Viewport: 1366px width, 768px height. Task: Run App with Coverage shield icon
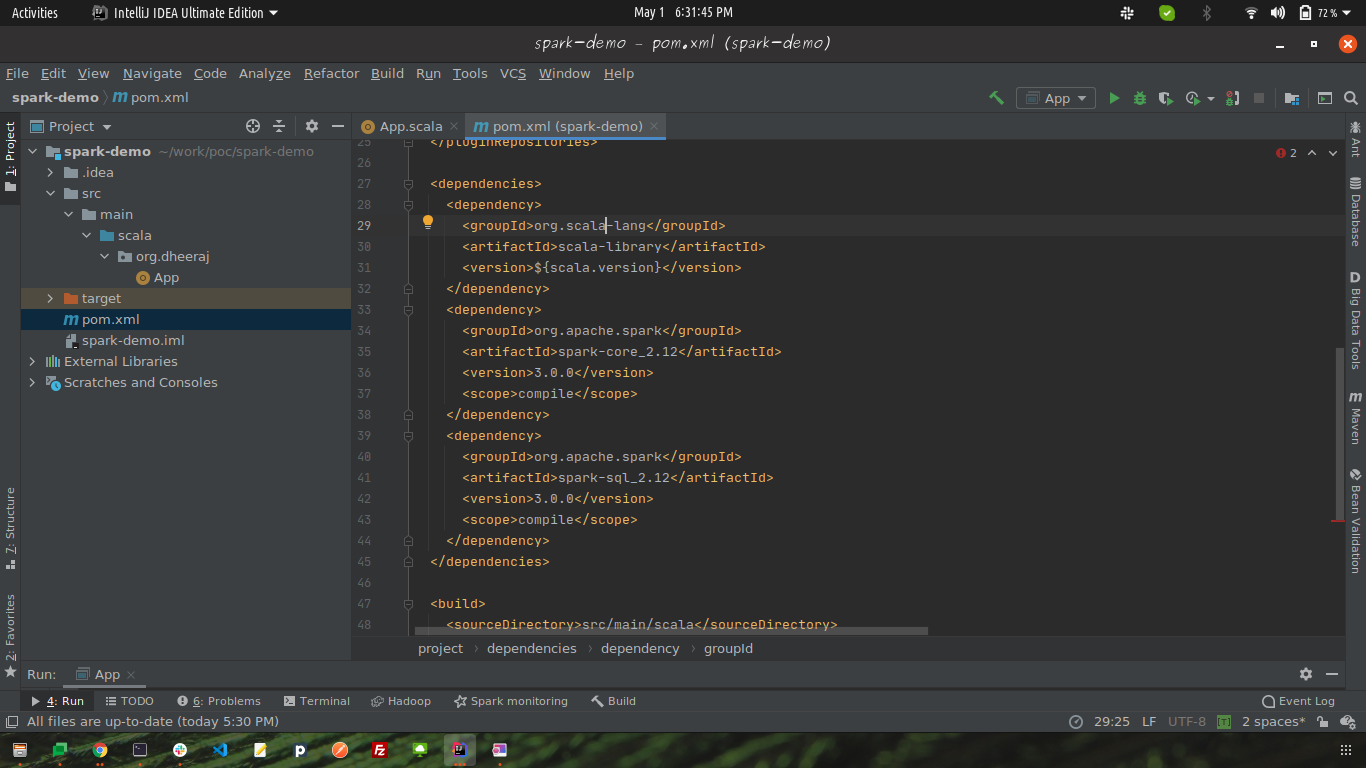pos(1165,98)
